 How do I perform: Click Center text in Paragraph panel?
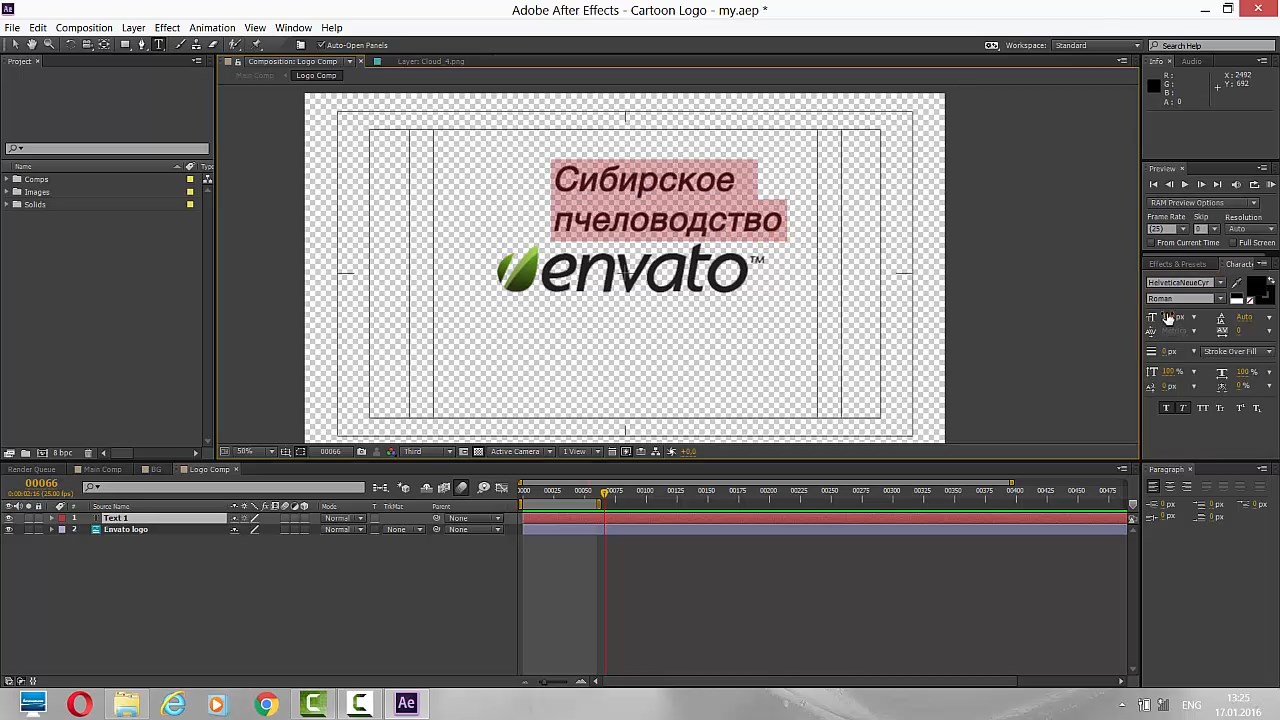[1170, 486]
